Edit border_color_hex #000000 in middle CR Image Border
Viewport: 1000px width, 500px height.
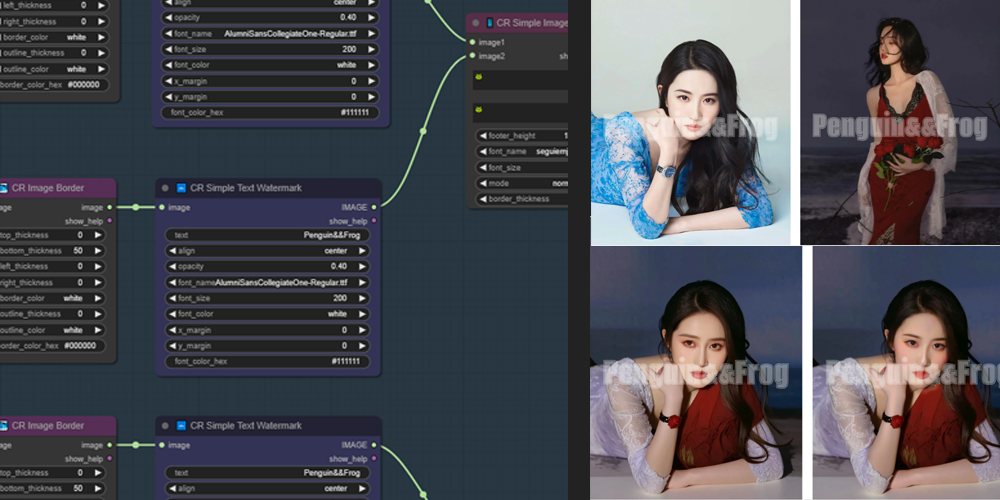pyautogui.click(x=52, y=346)
